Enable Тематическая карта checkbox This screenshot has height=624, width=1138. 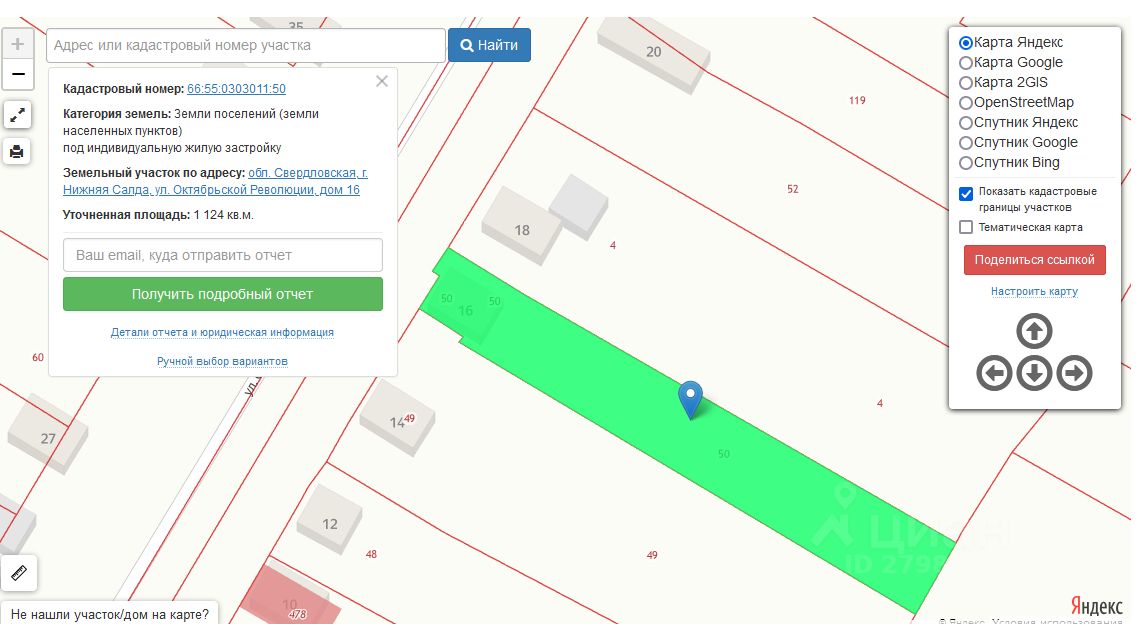[966, 227]
